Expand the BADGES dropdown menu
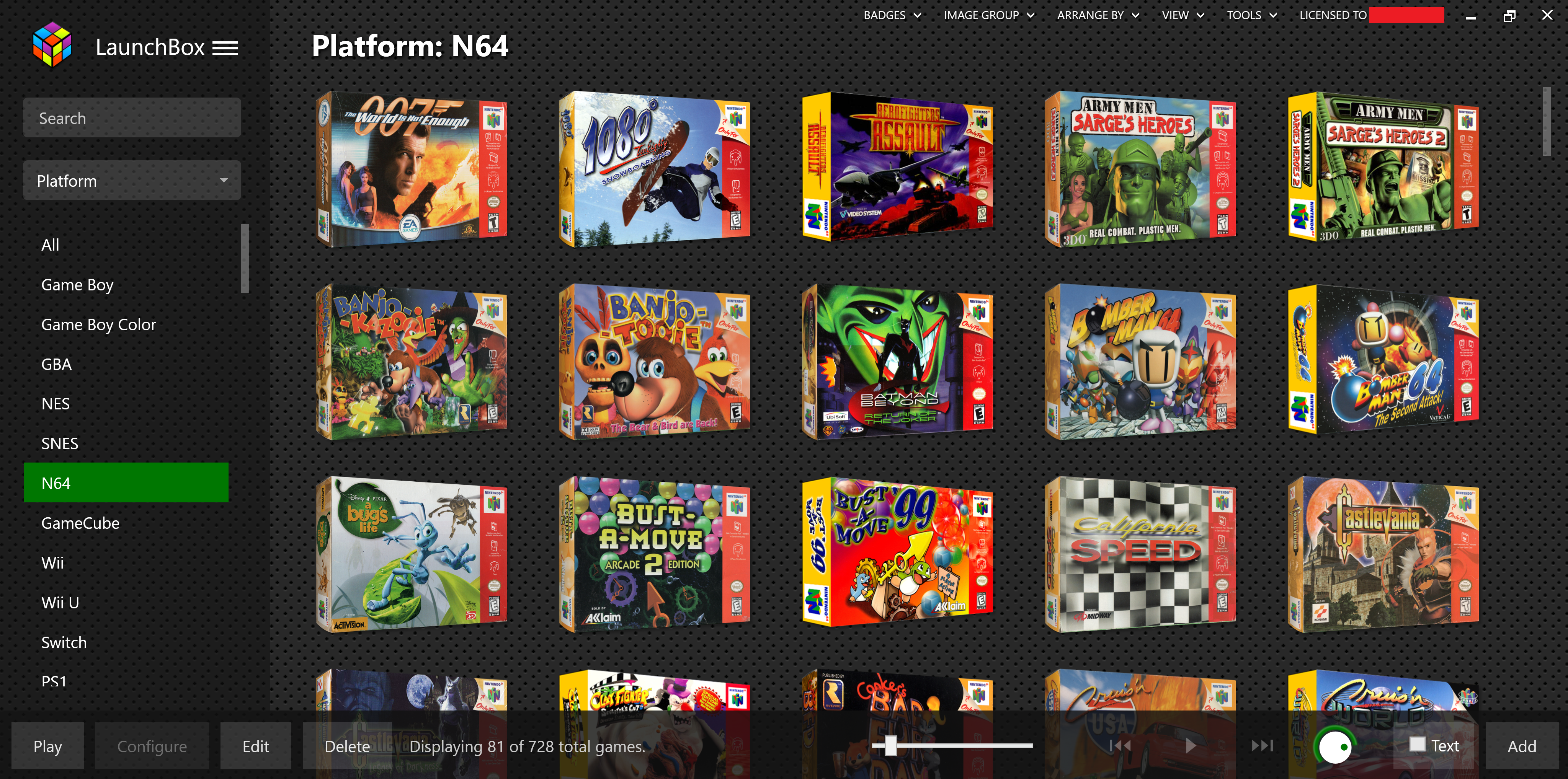The height and width of the screenshot is (779, 1568). [892, 15]
